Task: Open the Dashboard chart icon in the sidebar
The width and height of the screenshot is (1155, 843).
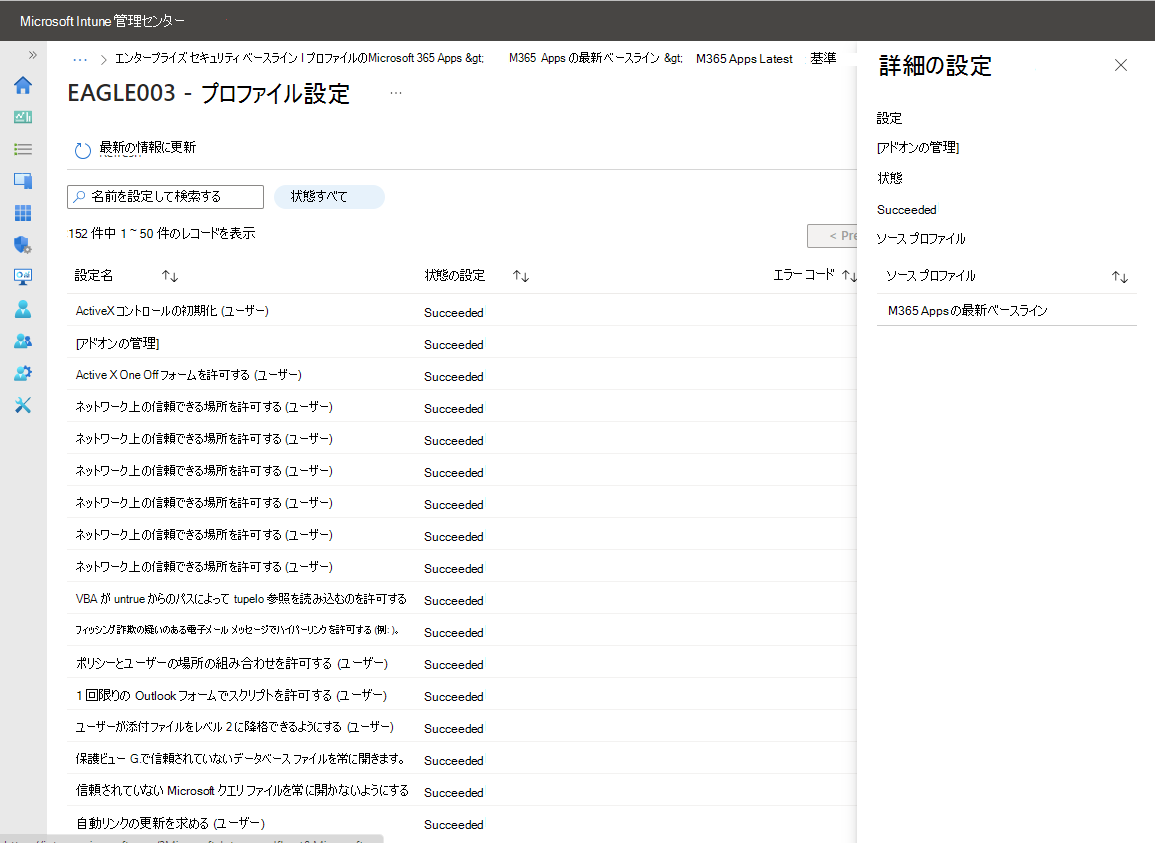Action: pos(23,117)
